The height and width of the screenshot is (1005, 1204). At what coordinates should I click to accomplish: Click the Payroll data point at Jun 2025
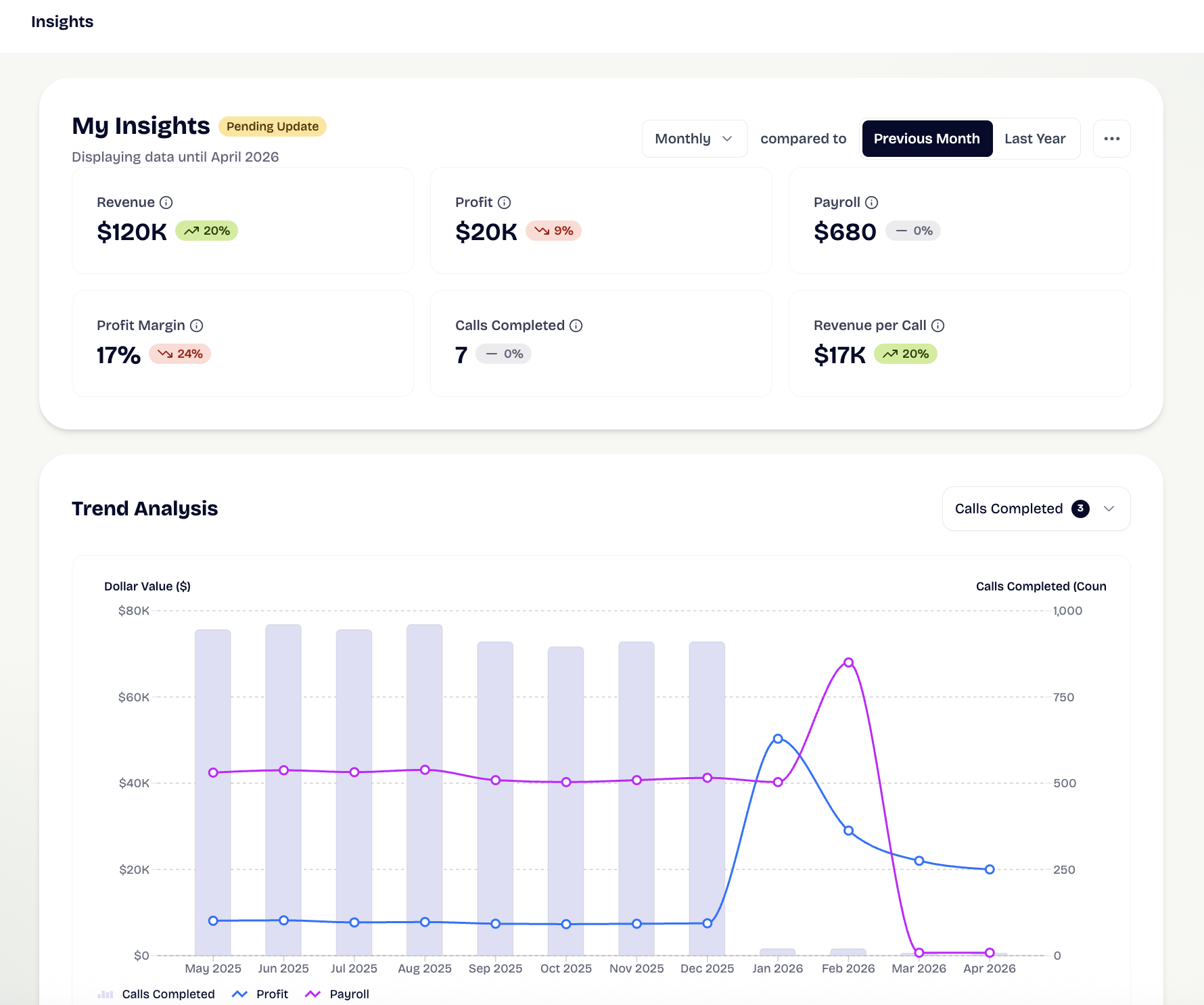284,770
